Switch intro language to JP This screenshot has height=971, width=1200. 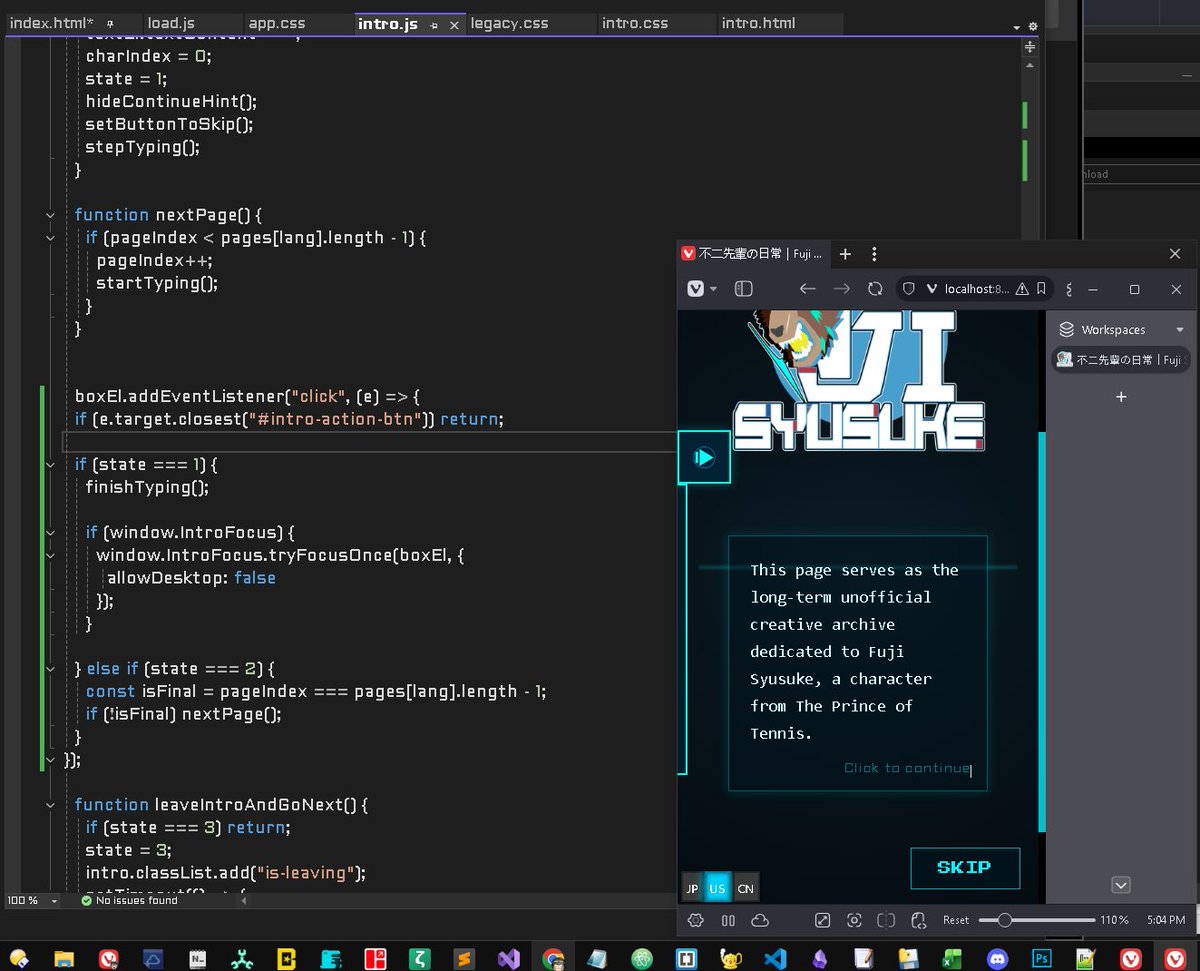tap(691, 888)
